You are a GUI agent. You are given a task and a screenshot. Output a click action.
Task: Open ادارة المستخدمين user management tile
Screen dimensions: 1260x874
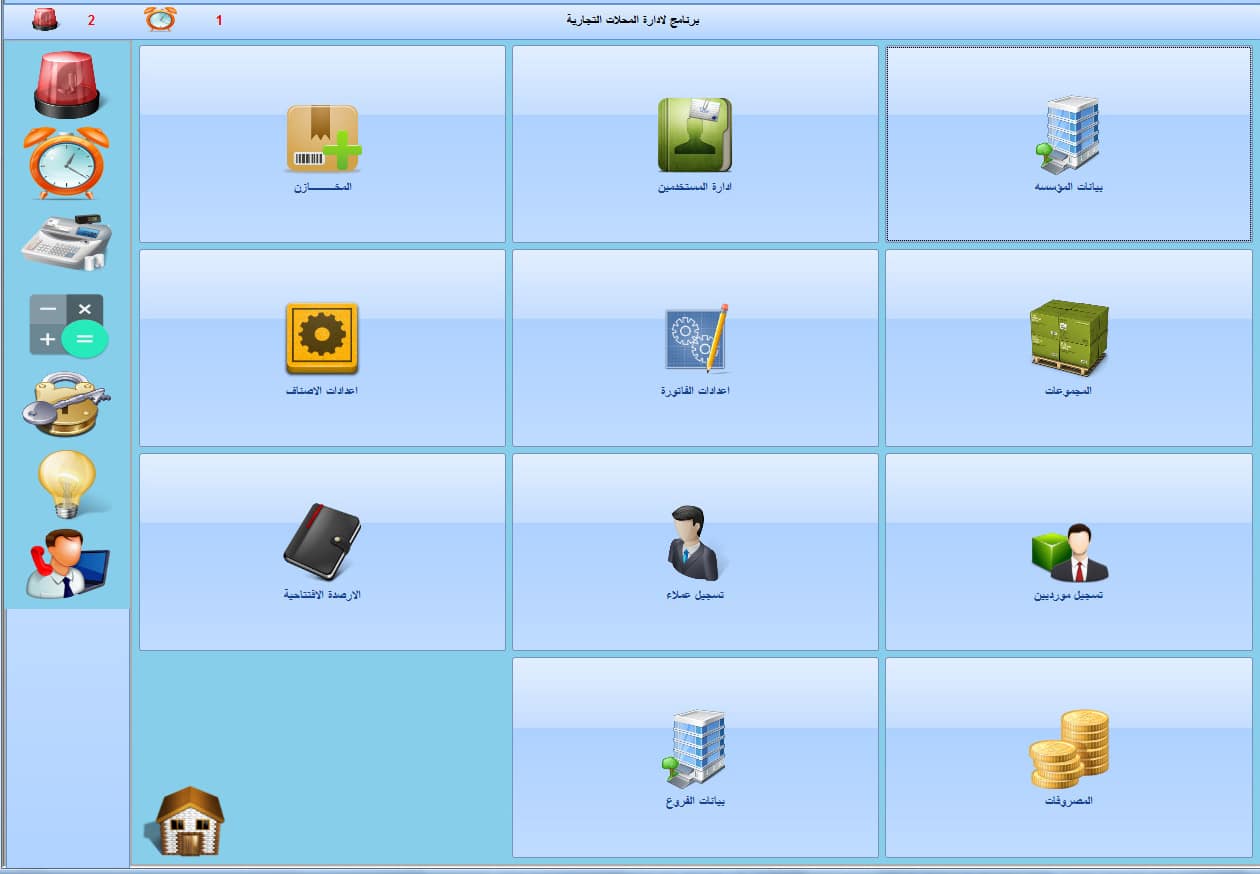click(695, 144)
